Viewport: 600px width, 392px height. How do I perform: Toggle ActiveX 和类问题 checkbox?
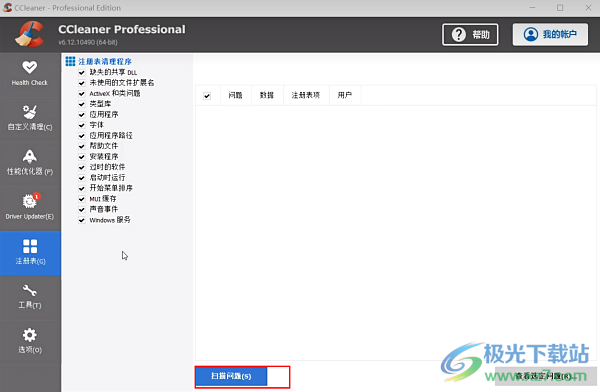[x=82, y=93]
